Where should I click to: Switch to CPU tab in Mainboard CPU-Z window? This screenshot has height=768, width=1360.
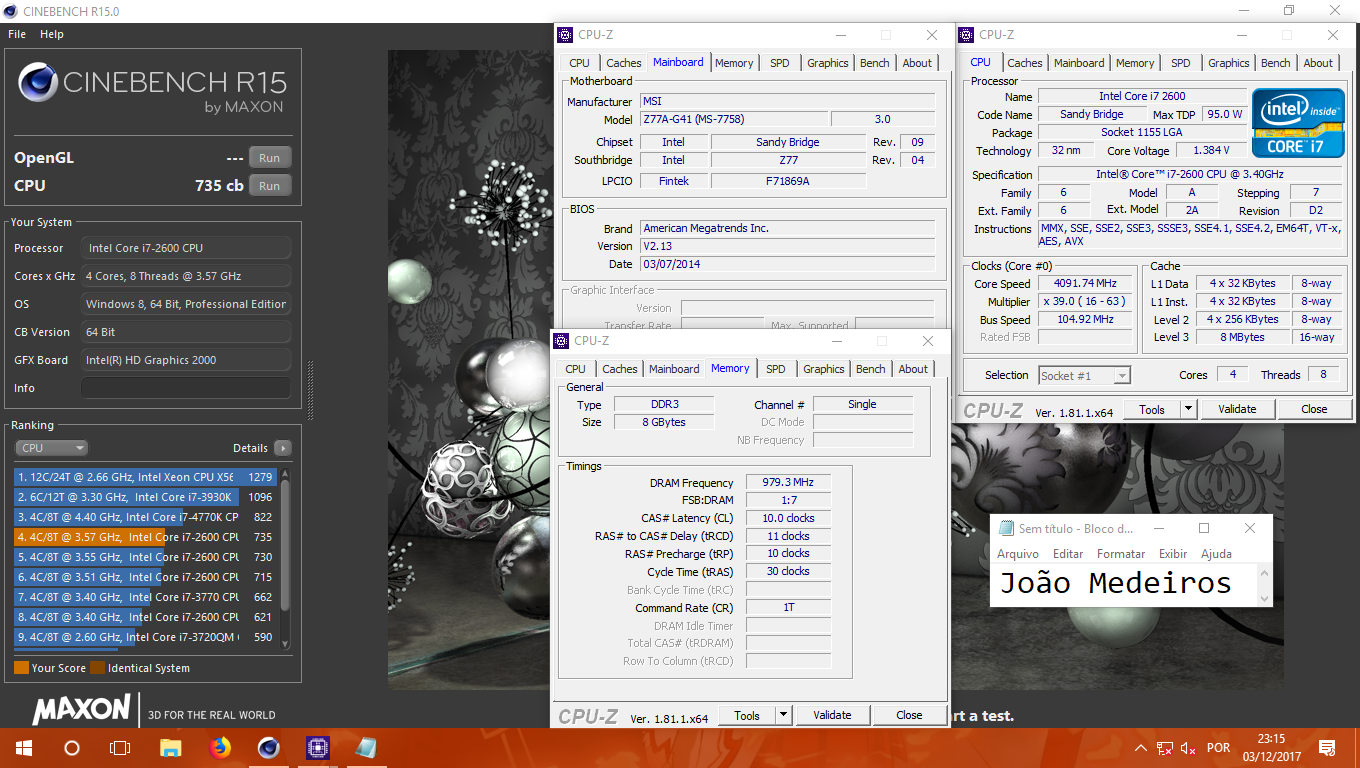[579, 63]
